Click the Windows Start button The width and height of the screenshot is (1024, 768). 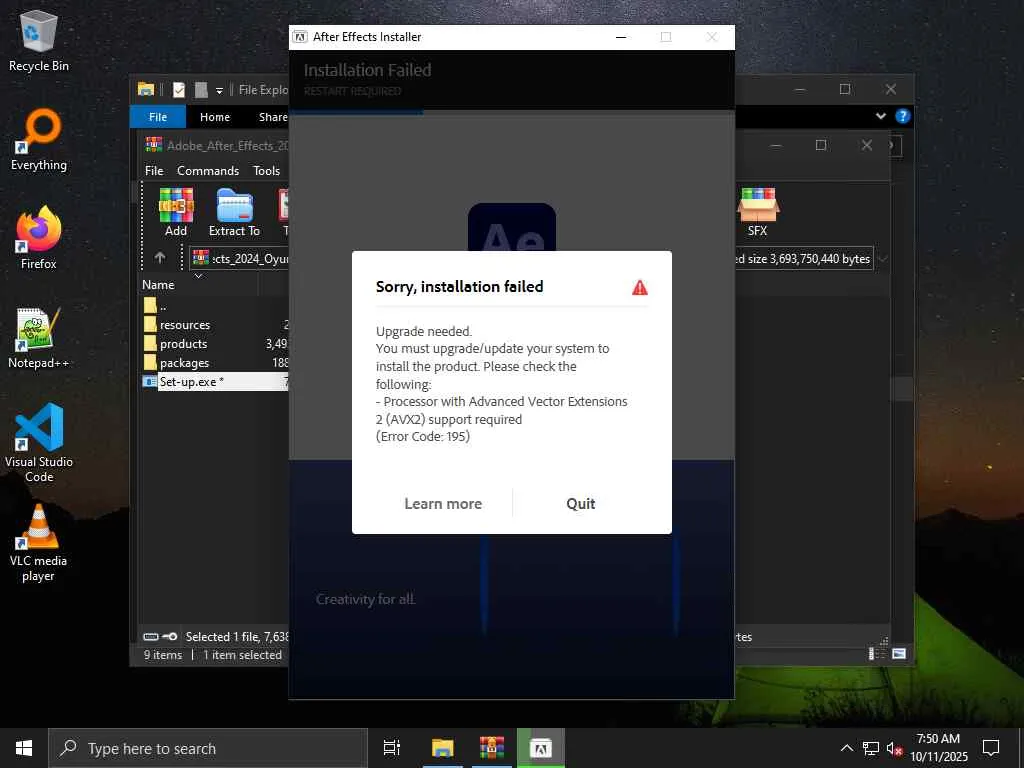pos(24,748)
